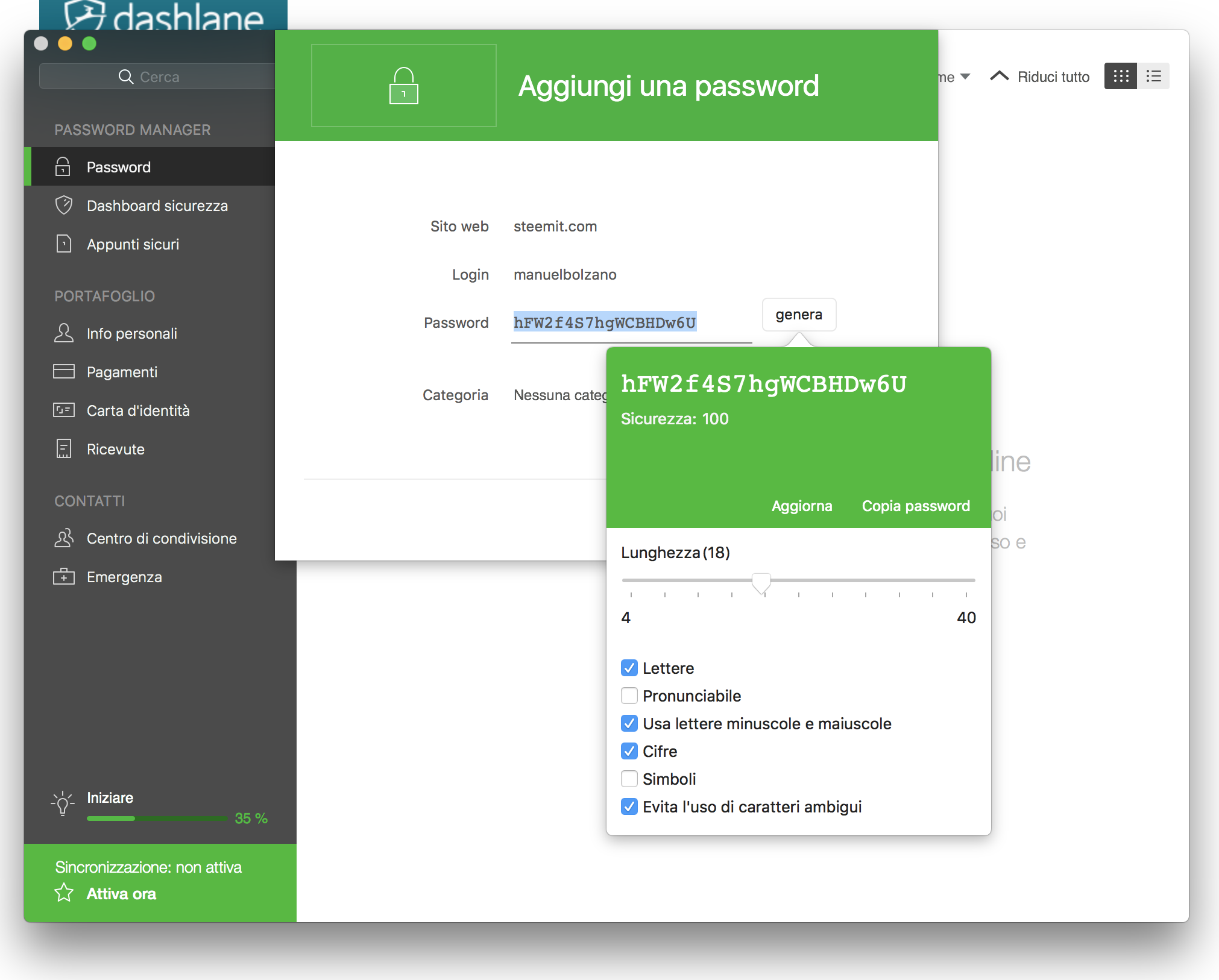Click Copia password
Viewport: 1219px width, 980px height.
tap(916, 506)
